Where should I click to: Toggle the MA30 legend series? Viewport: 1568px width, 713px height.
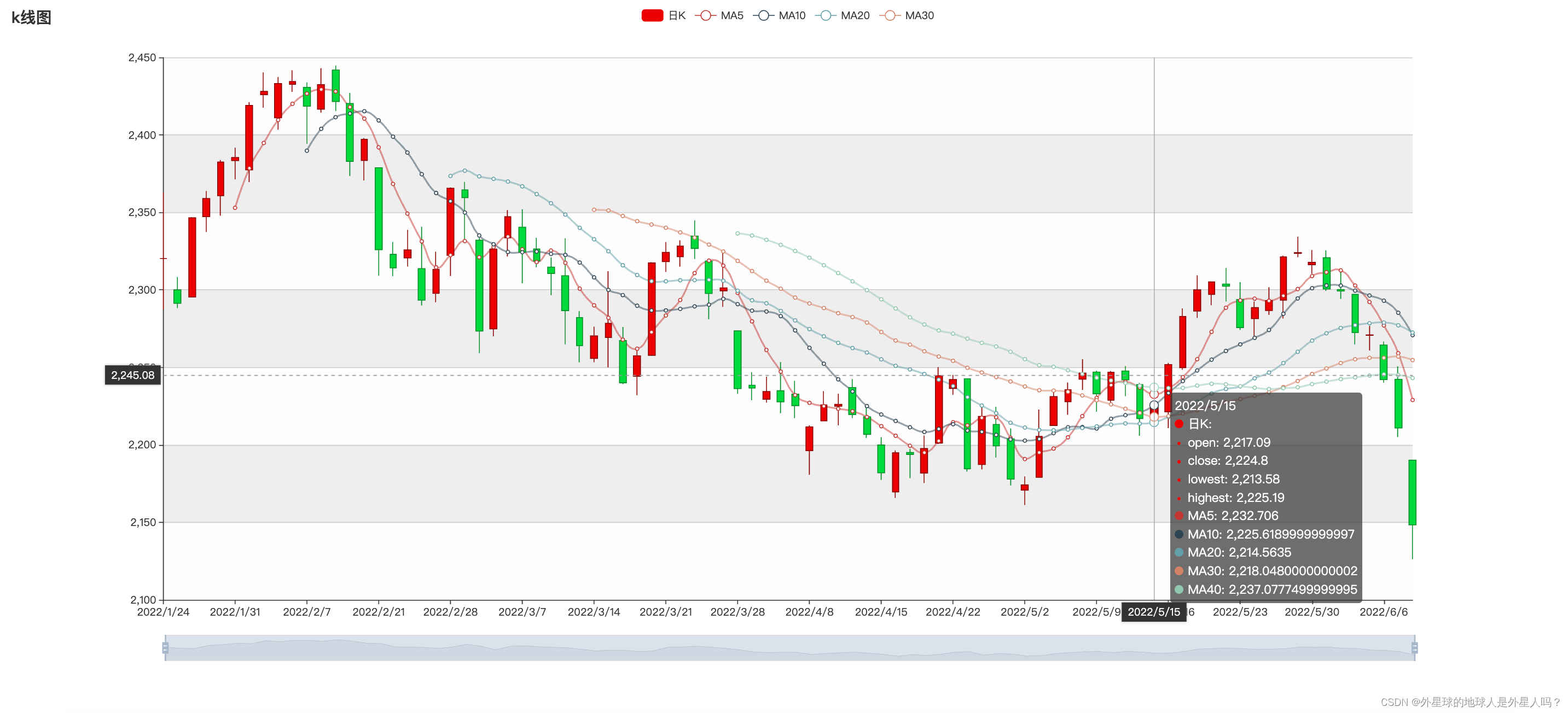click(907, 16)
